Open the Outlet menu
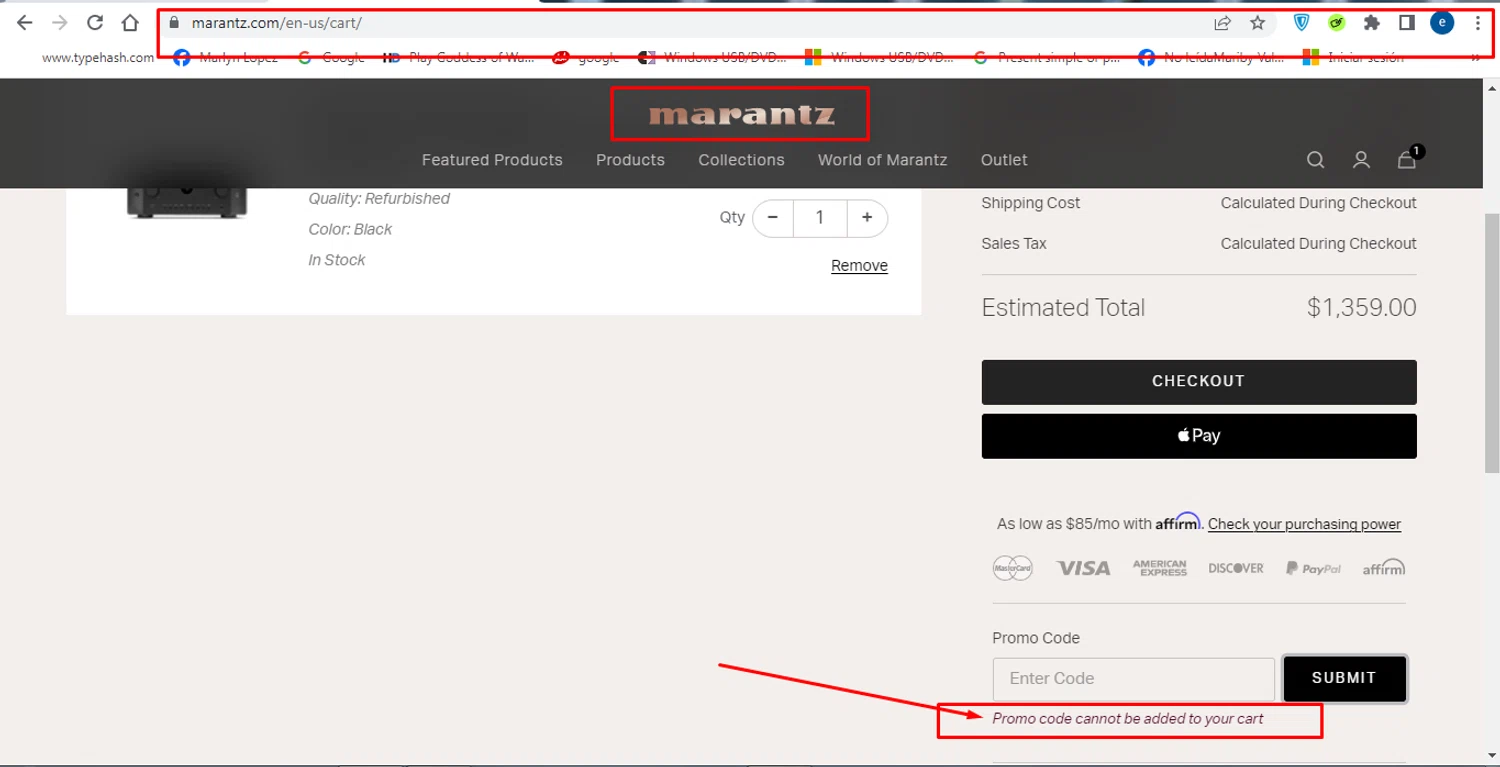Viewport: 1500px width, 767px height. click(x=1004, y=160)
